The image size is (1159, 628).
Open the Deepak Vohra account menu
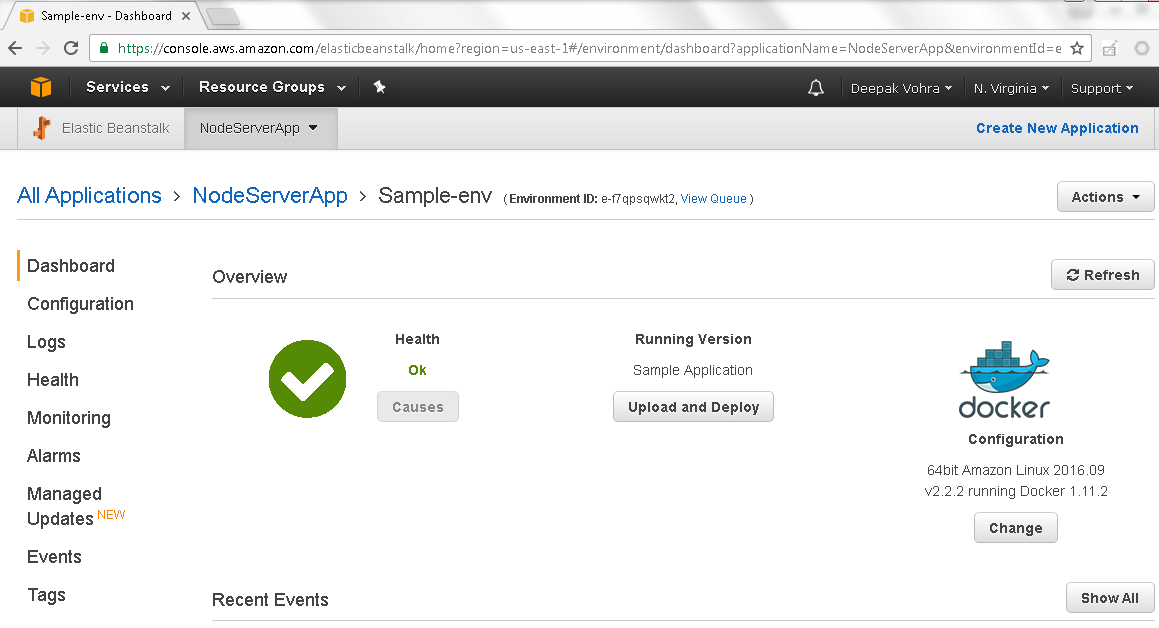(901, 89)
